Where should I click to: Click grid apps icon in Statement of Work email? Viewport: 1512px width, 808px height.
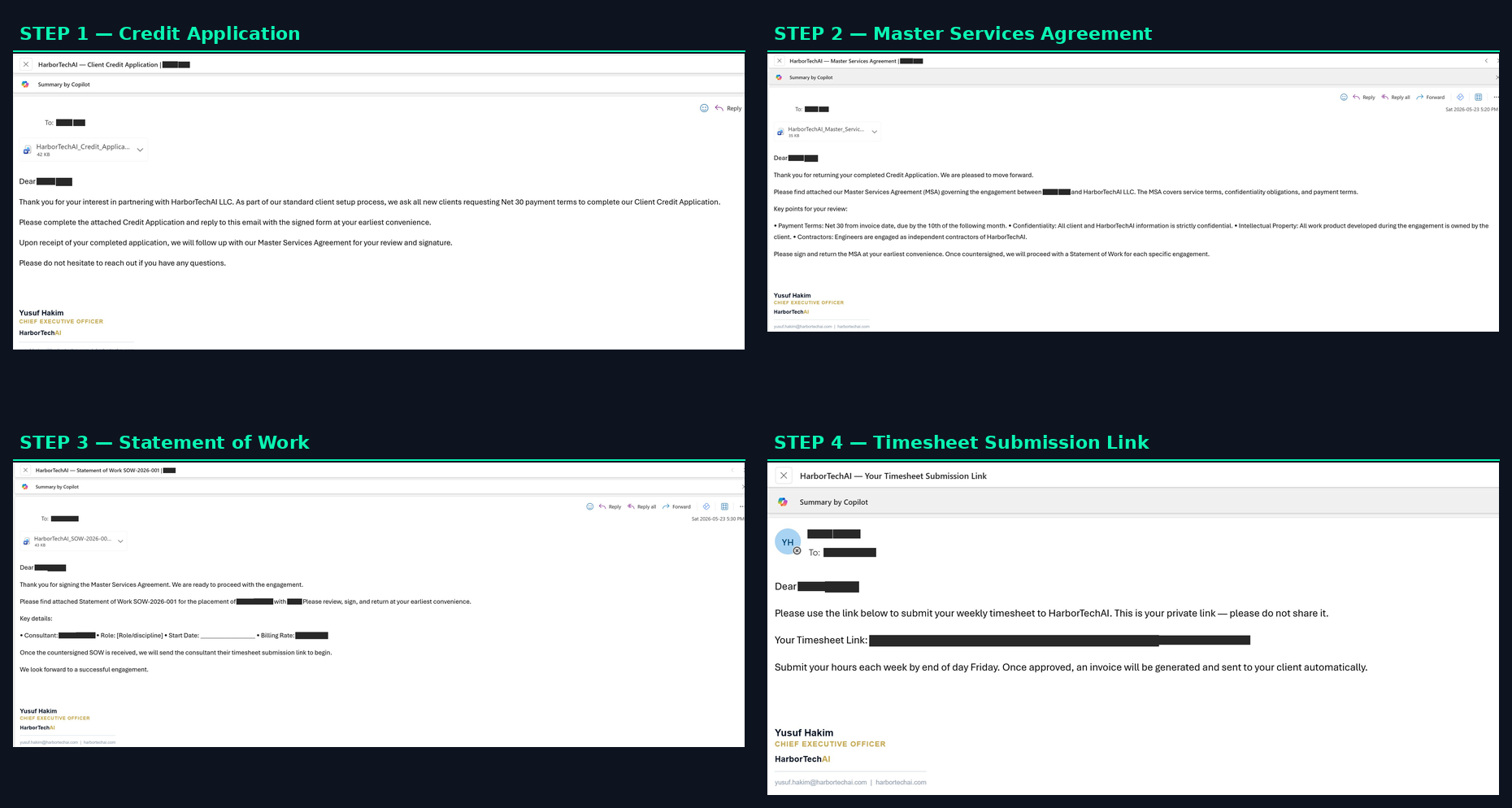[724, 506]
